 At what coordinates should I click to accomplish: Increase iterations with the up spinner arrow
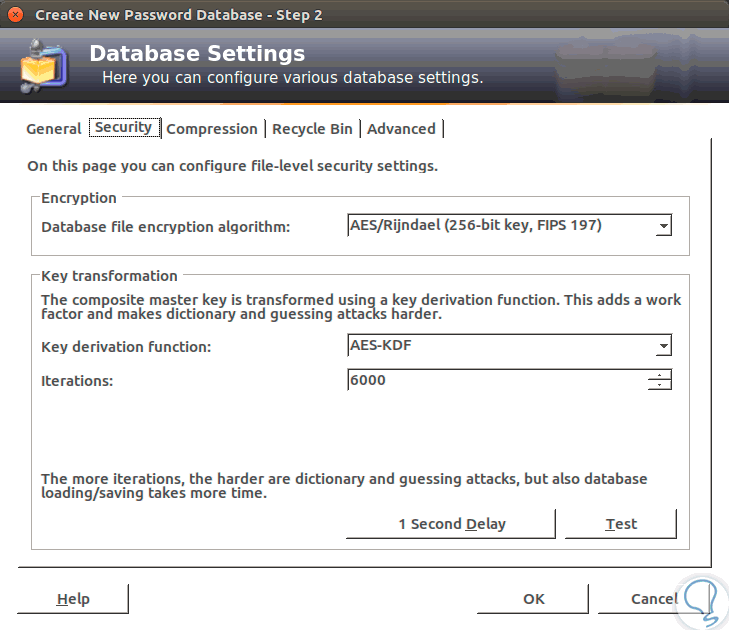pyautogui.click(x=660, y=375)
